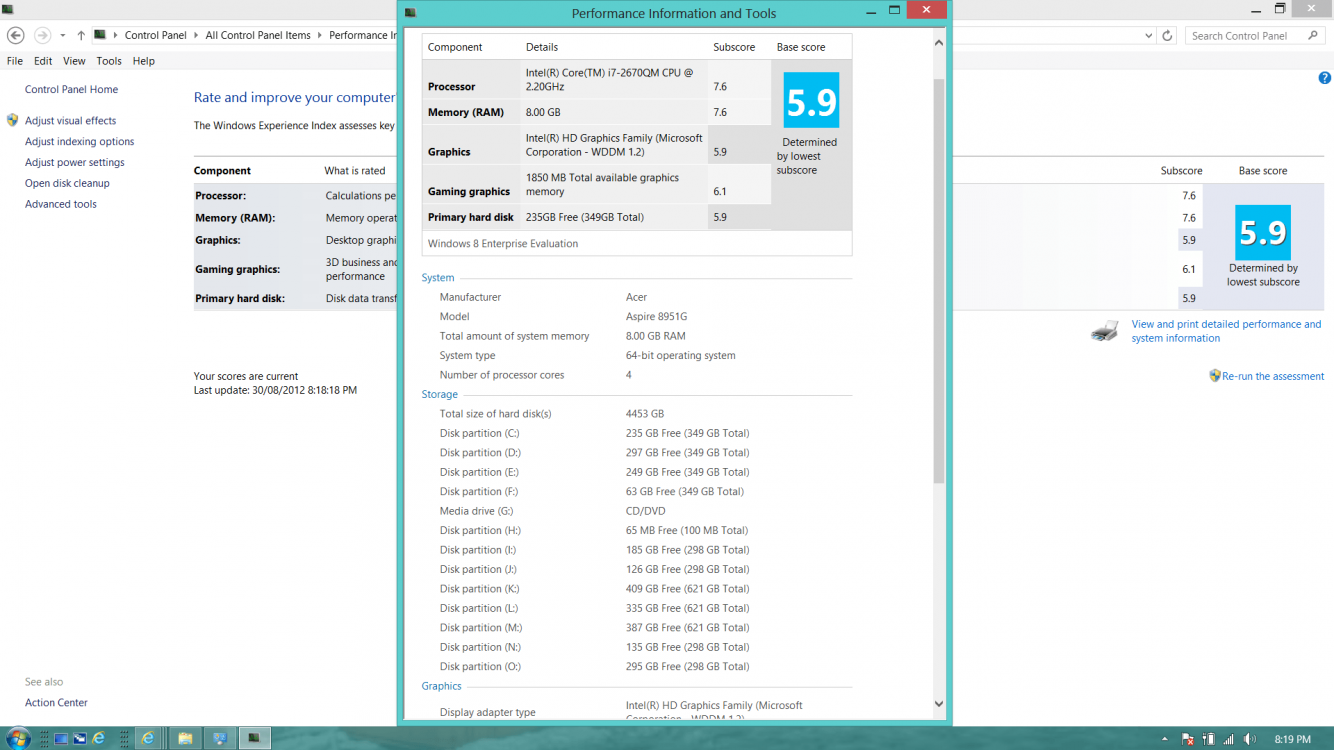
Task: Click View and print detailed performance link
Action: [x=1226, y=331]
